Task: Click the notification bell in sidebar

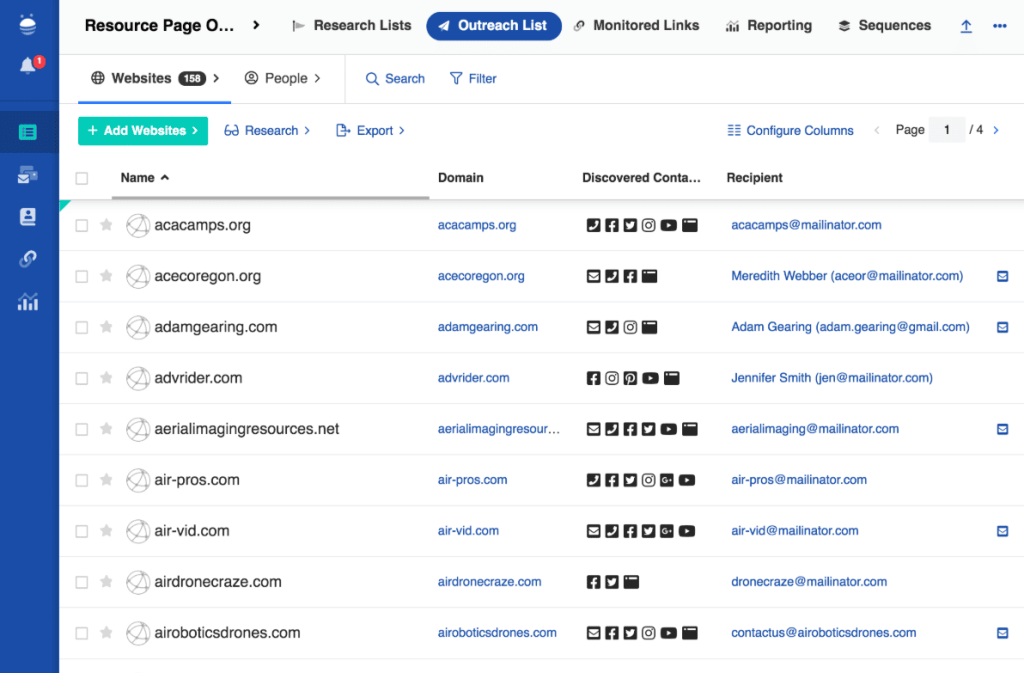Action: click(28, 66)
